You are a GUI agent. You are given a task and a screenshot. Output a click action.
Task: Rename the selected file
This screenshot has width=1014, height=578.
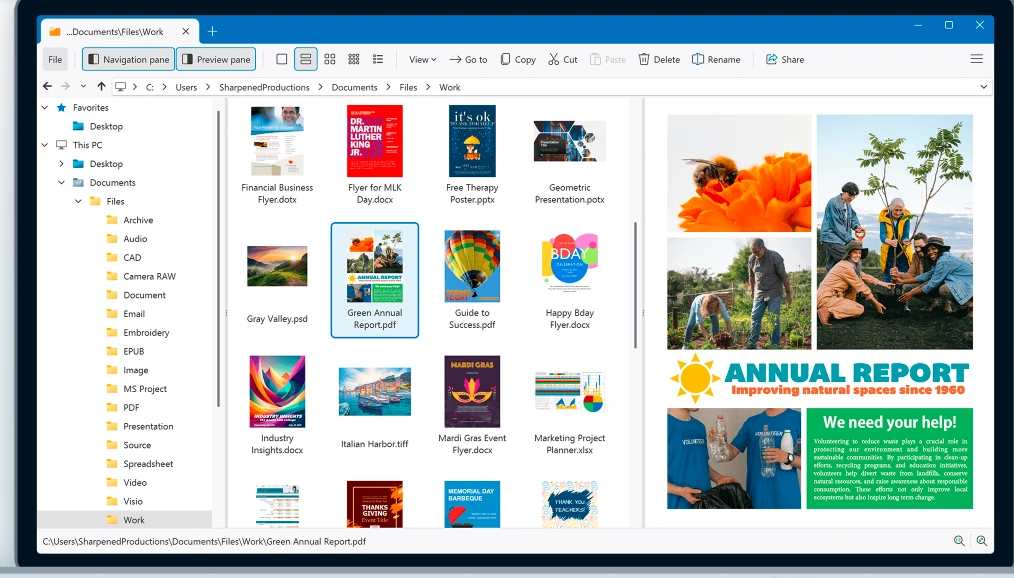[x=716, y=59]
